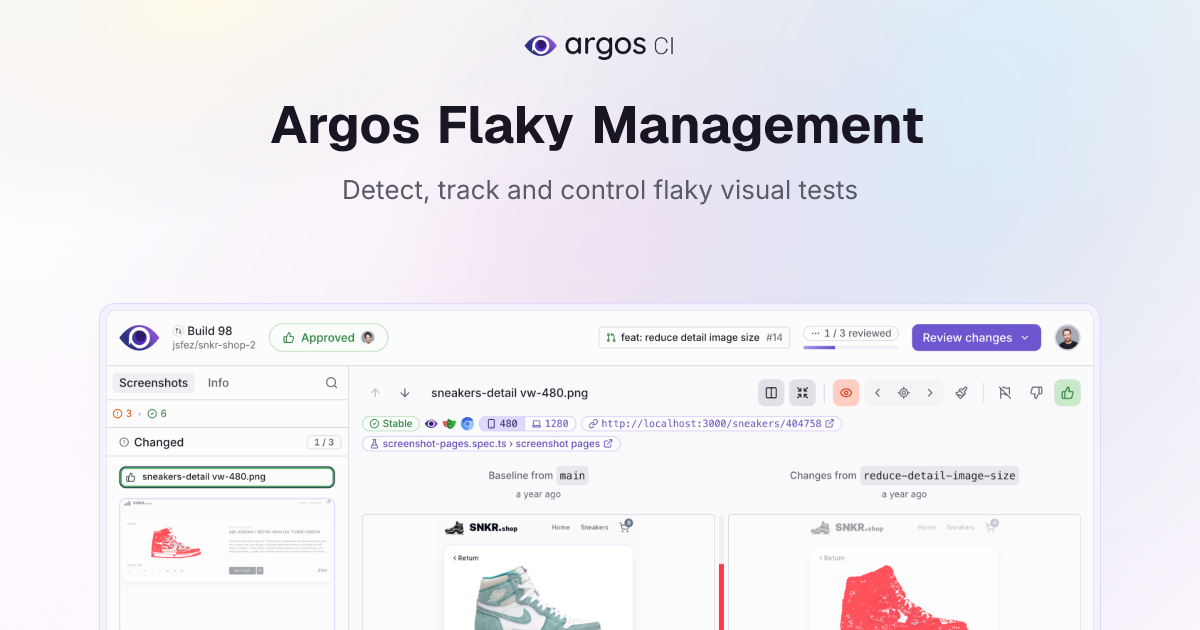Open the localhost:3000/sneakers/404758 link
The width and height of the screenshot is (1200, 630).
711,424
